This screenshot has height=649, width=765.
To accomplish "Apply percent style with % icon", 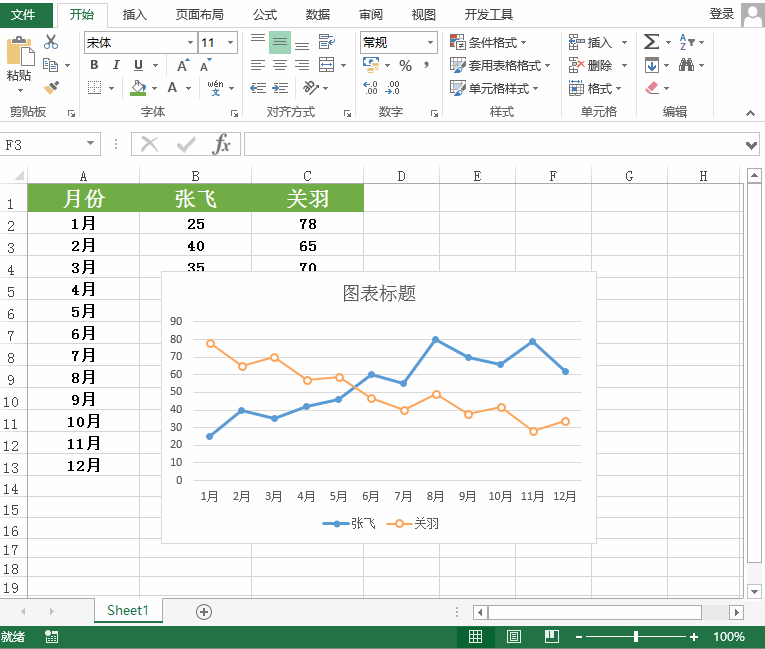I will (x=405, y=65).
